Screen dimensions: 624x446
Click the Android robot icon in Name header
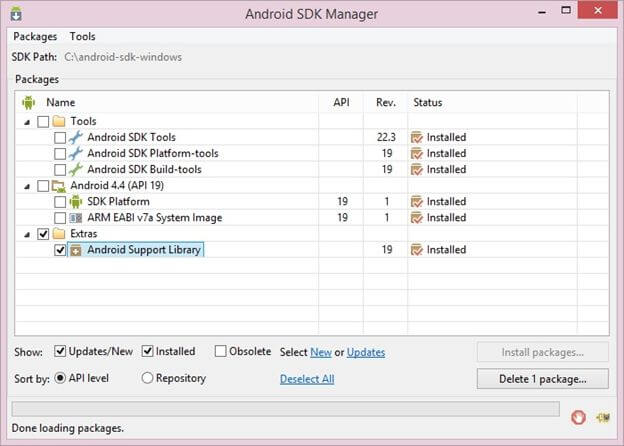(29, 102)
